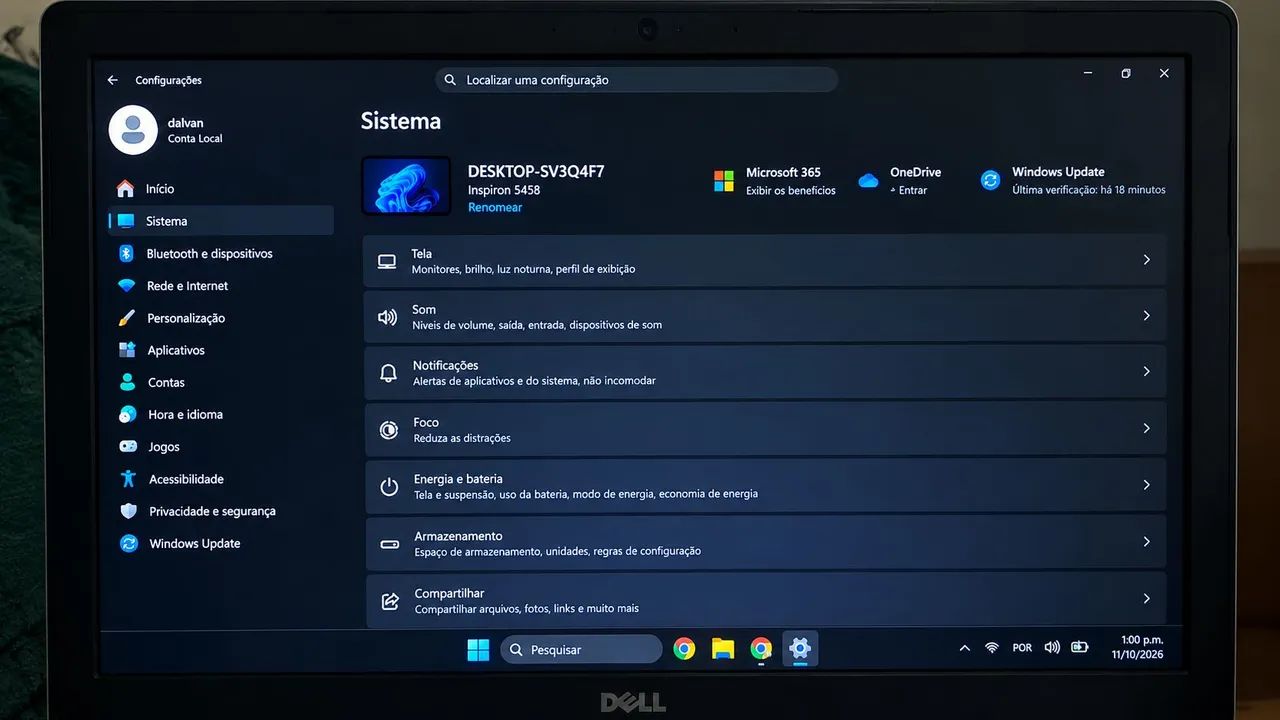This screenshot has height=720, width=1280.
Task: Click the drive icon in the Armazenamento row
Action: 390,544
